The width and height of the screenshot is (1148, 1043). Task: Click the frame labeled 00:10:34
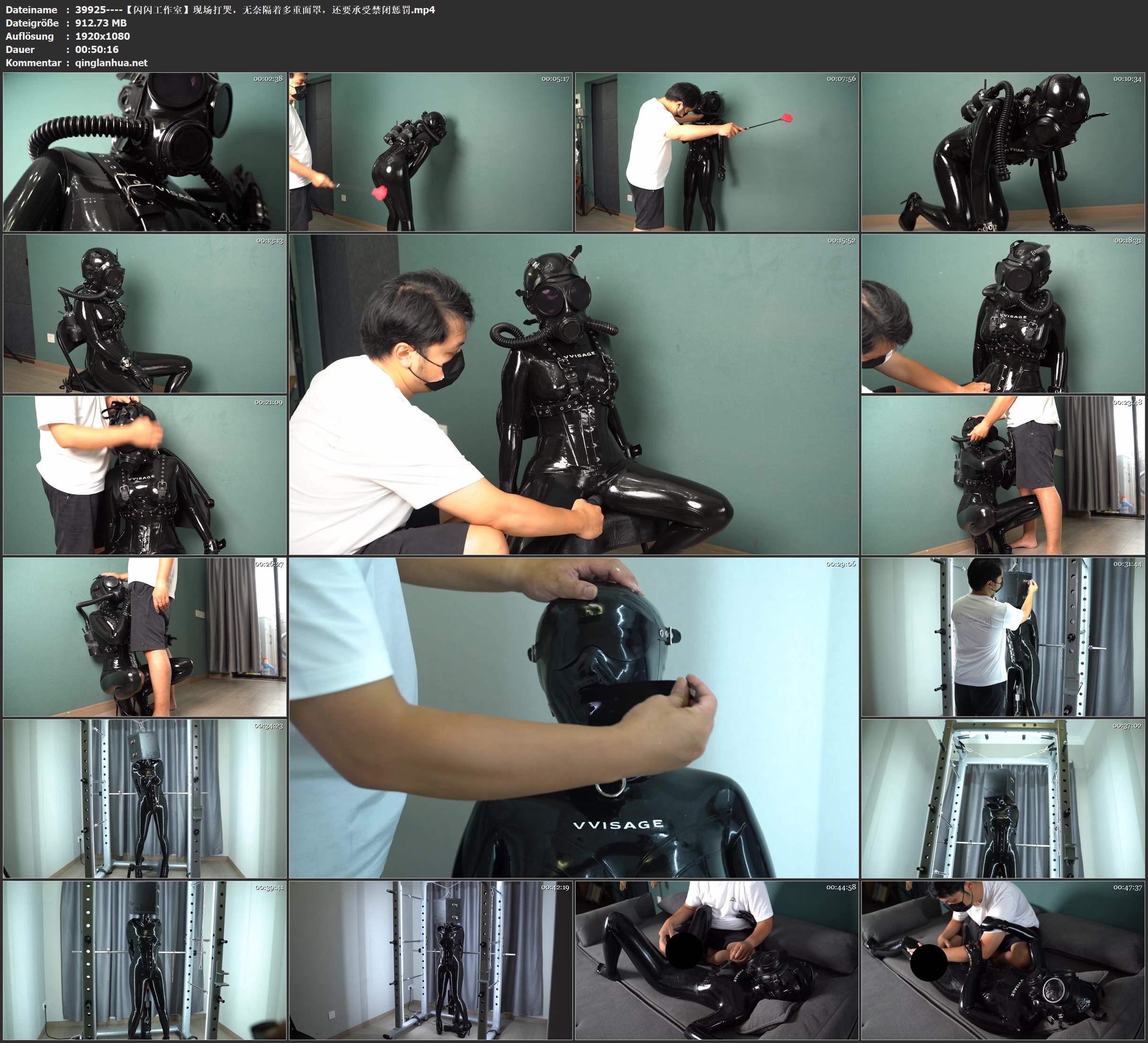pyautogui.click(x=1003, y=151)
